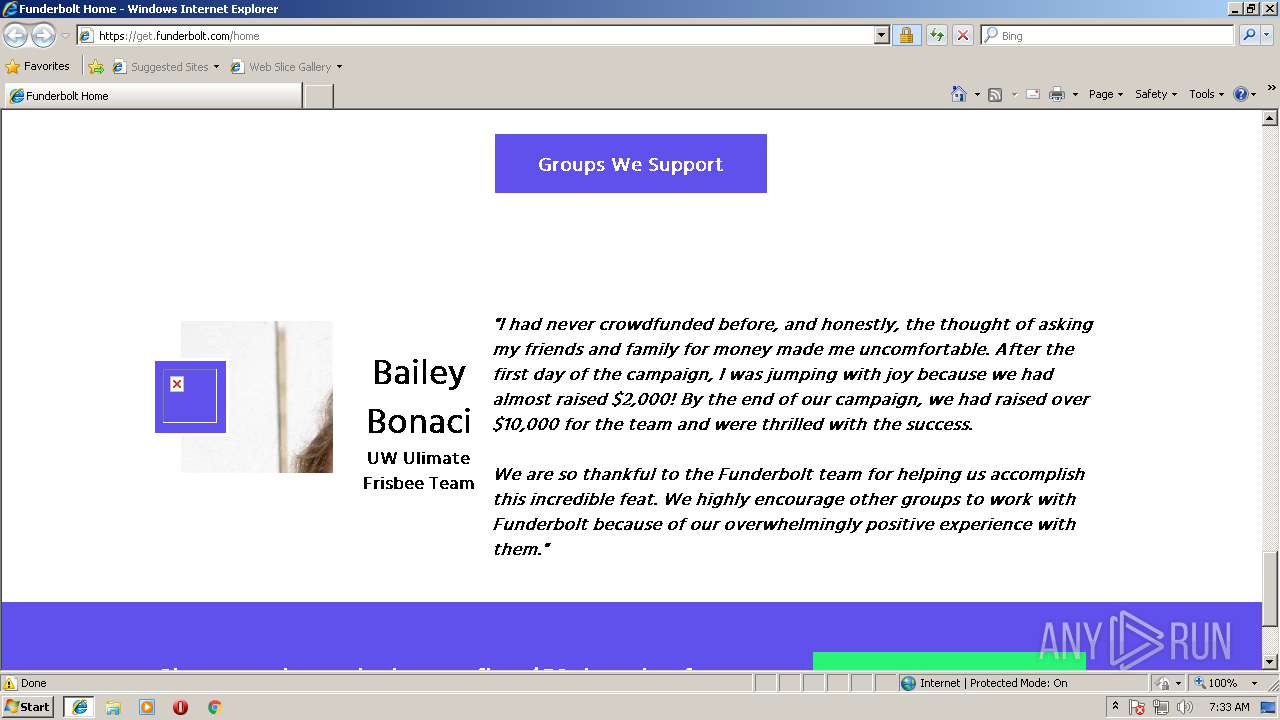Open the Opera taskbar icon

click(180, 706)
